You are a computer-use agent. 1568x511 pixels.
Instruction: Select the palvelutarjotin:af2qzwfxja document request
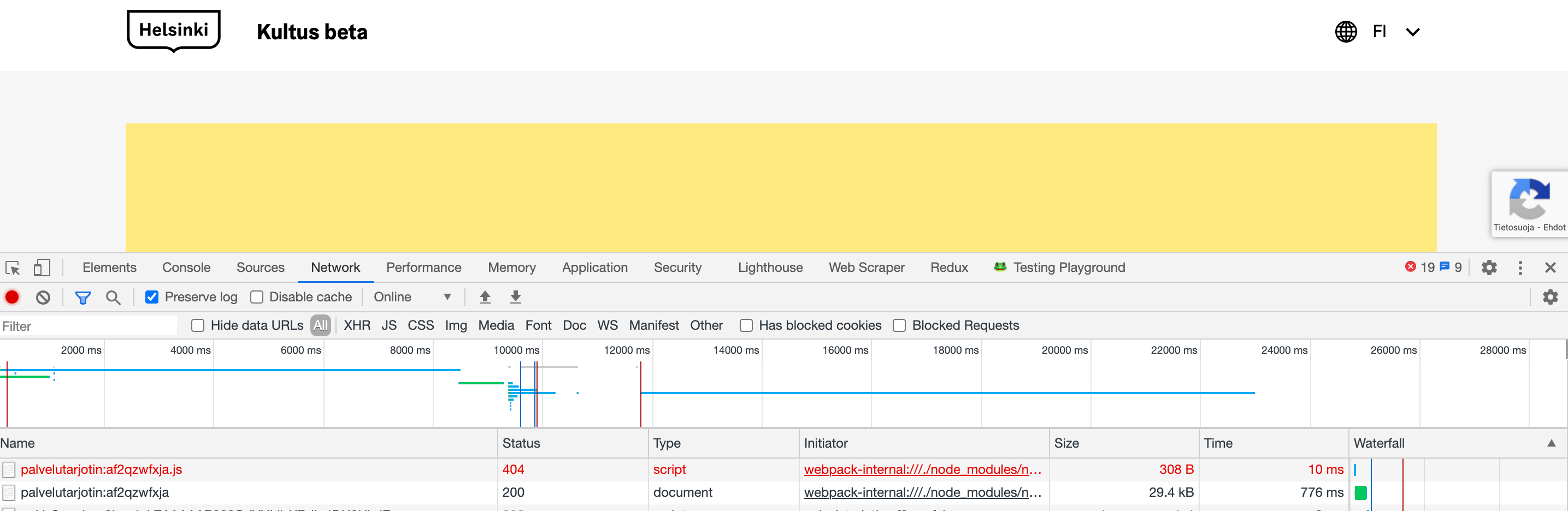95,493
